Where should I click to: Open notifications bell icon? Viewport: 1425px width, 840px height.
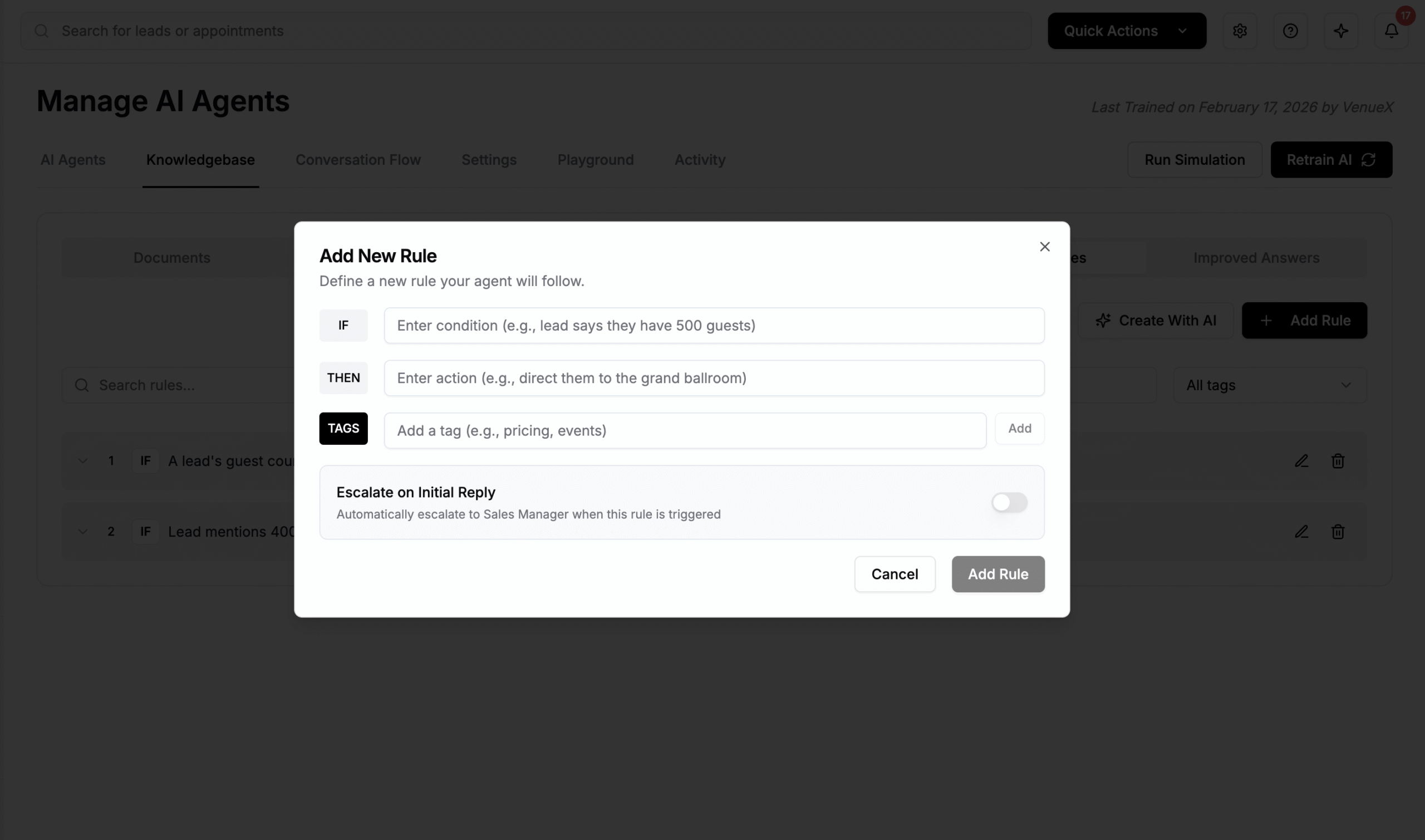pyautogui.click(x=1391, y=31)
